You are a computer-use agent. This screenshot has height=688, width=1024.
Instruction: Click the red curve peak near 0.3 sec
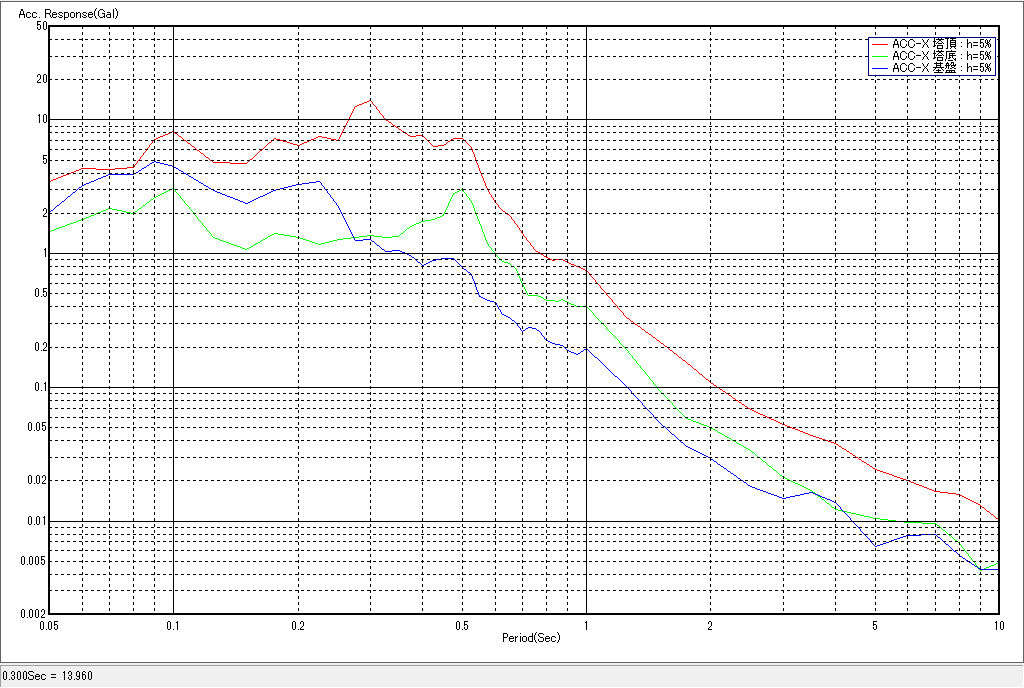point(369,100)
